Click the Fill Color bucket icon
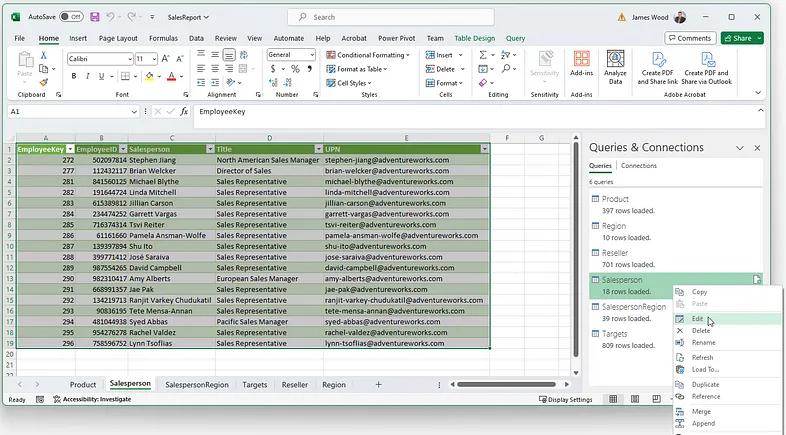786x435 pixels. click(149, 76)
